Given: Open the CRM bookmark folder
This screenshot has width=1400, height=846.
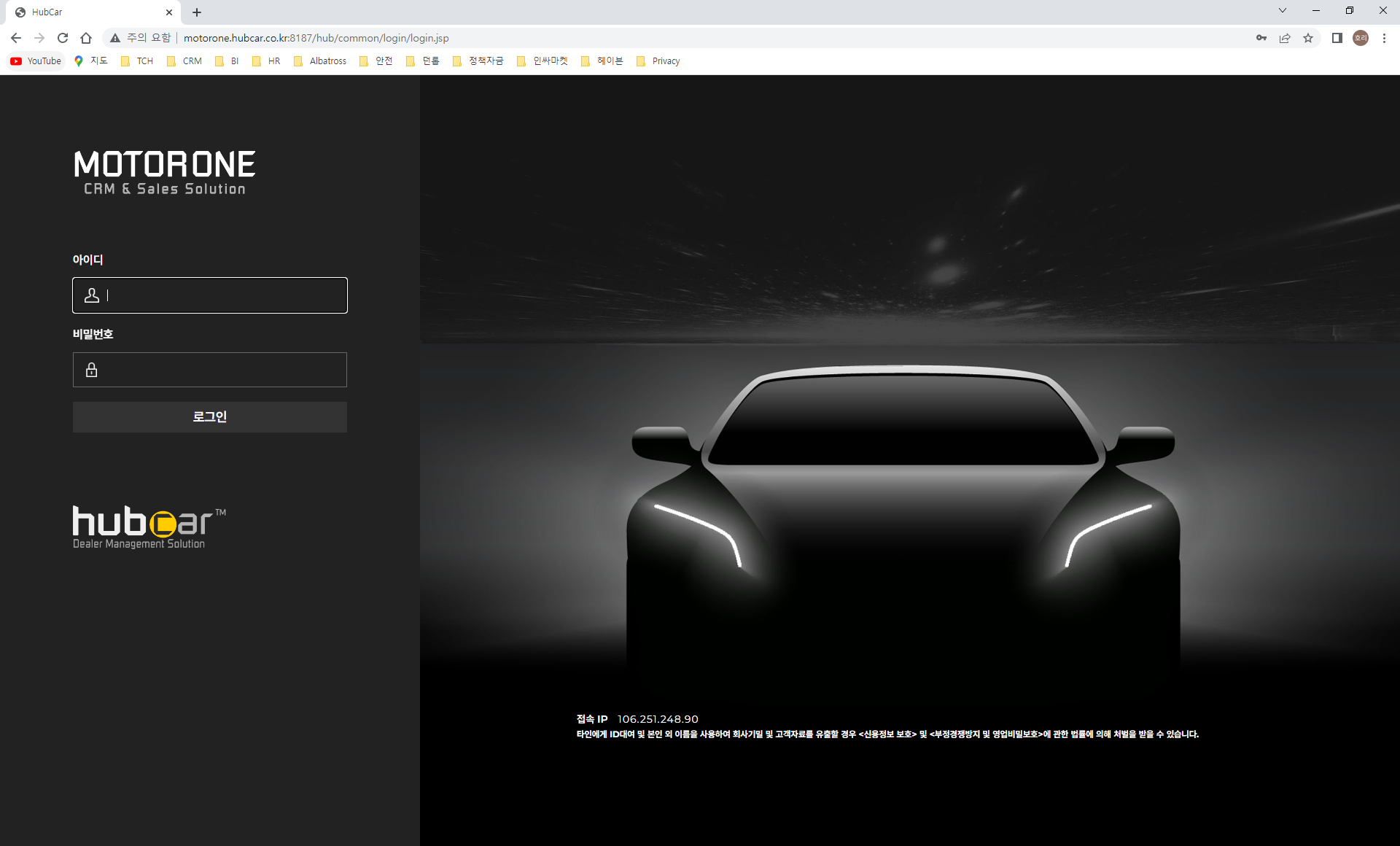Looking at the screenshot, I should point(184,61).
